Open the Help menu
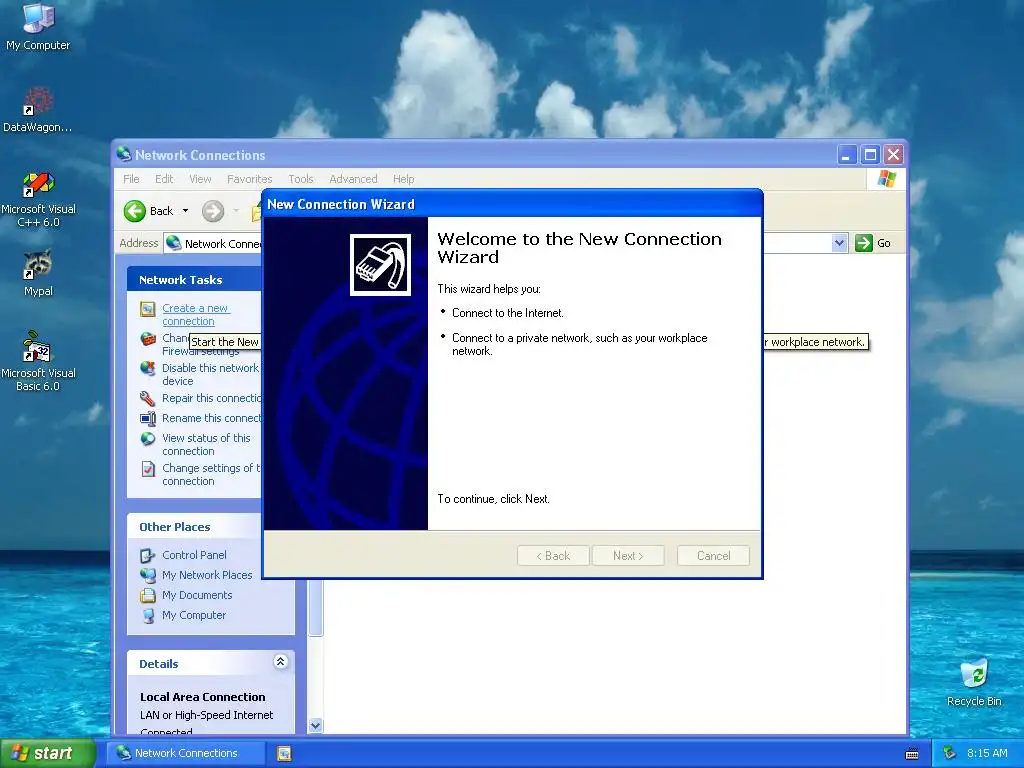 pos(404,179)
